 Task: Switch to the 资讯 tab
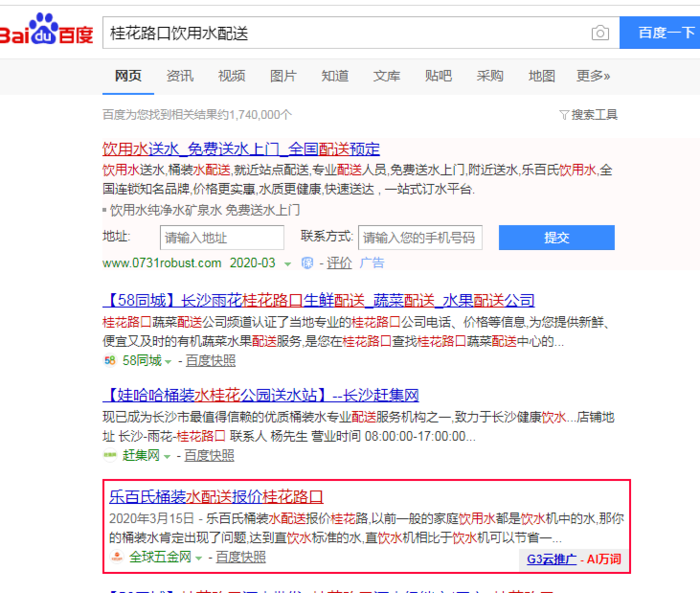[180, 76]
